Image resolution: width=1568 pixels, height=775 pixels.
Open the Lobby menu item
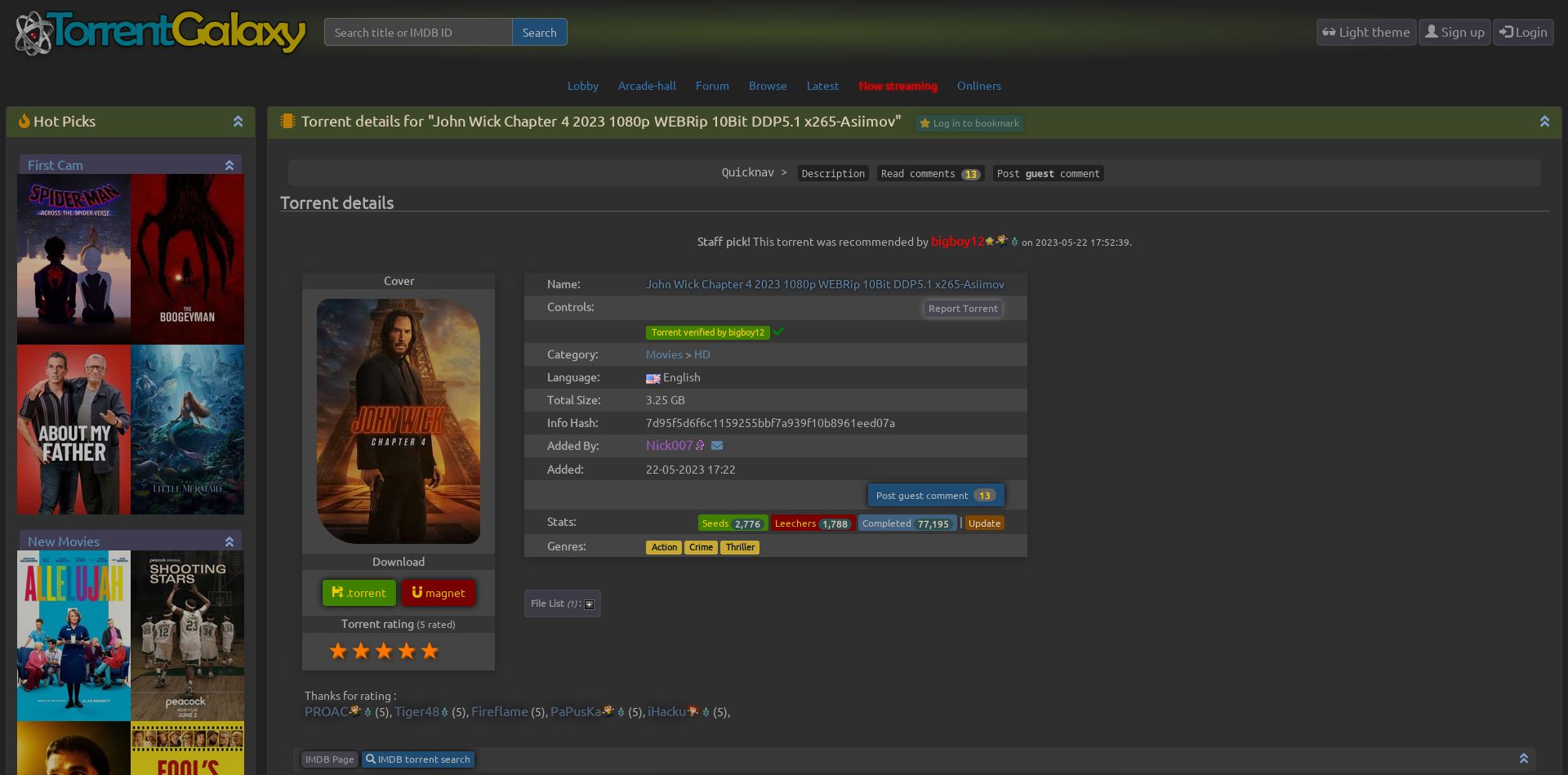click(x=583, y=86)
